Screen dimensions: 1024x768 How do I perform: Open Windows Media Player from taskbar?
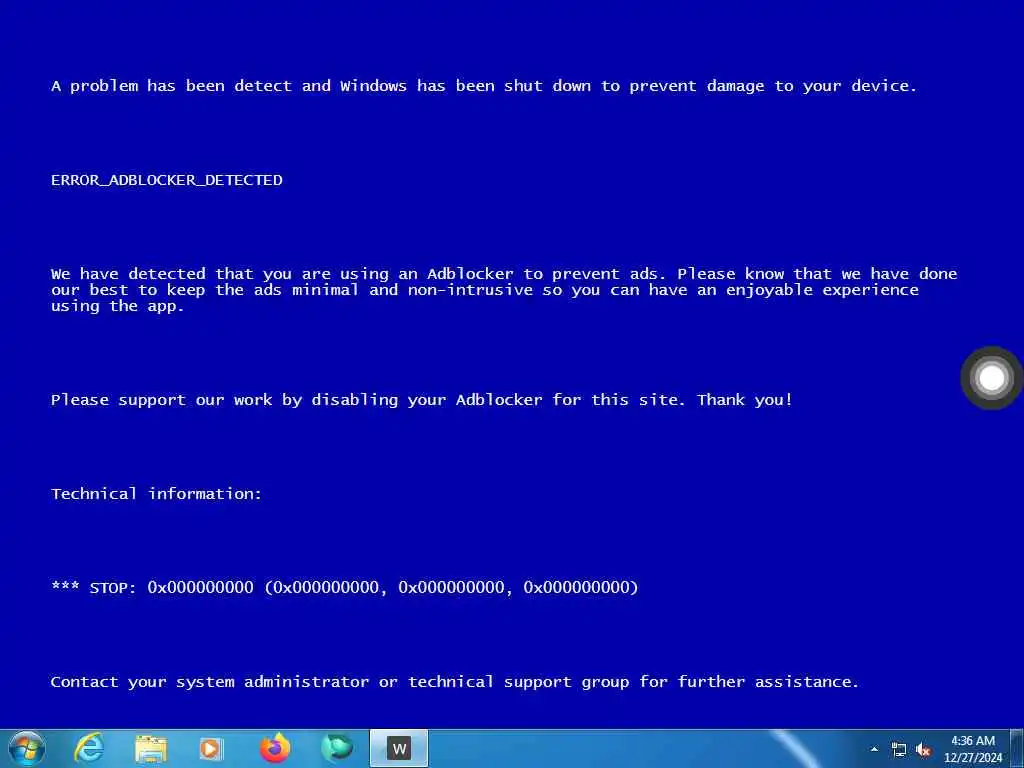pyautogui.click(x=211, y=748)
